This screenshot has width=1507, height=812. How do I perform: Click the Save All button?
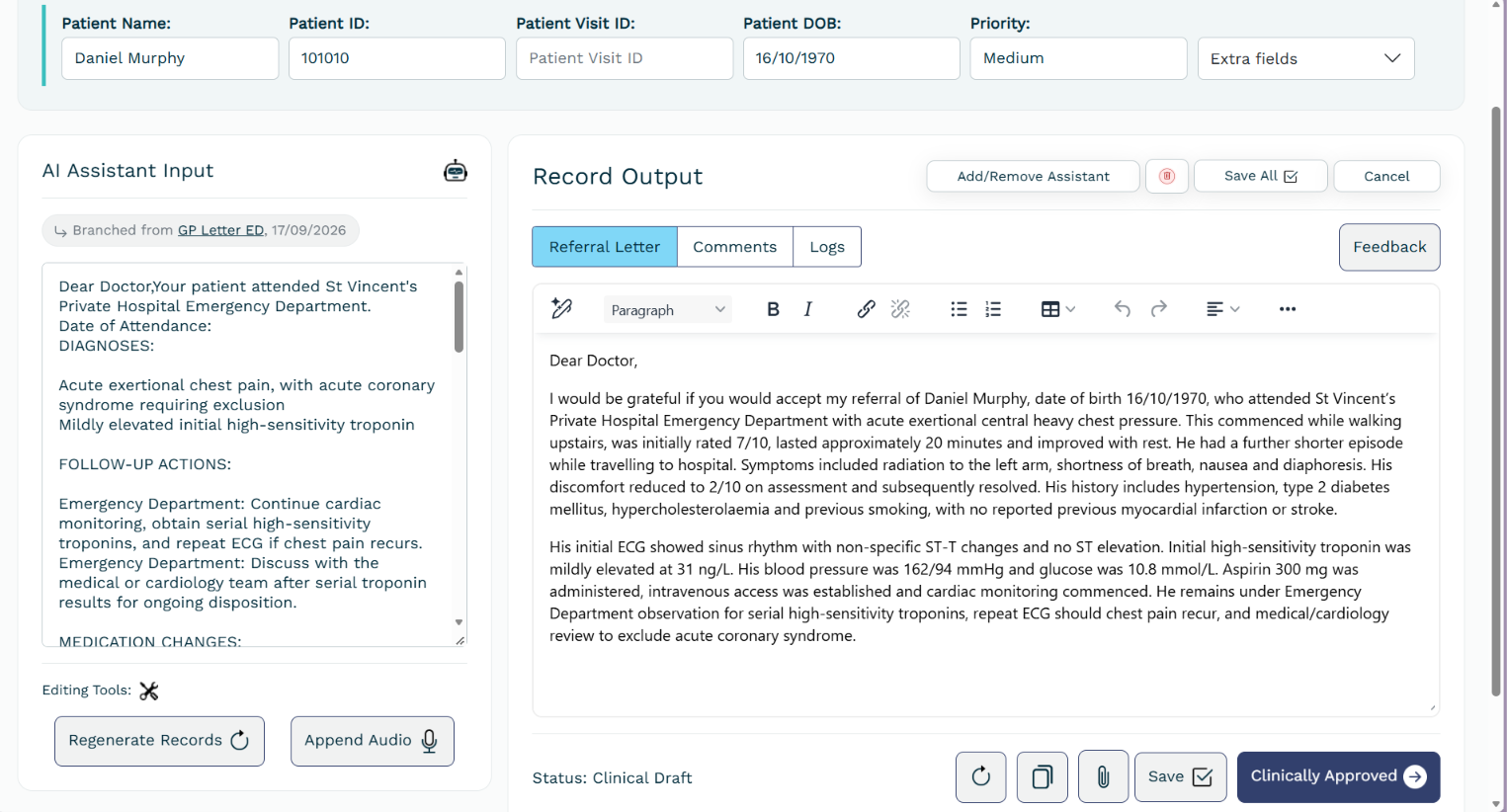pos(1260,176)
